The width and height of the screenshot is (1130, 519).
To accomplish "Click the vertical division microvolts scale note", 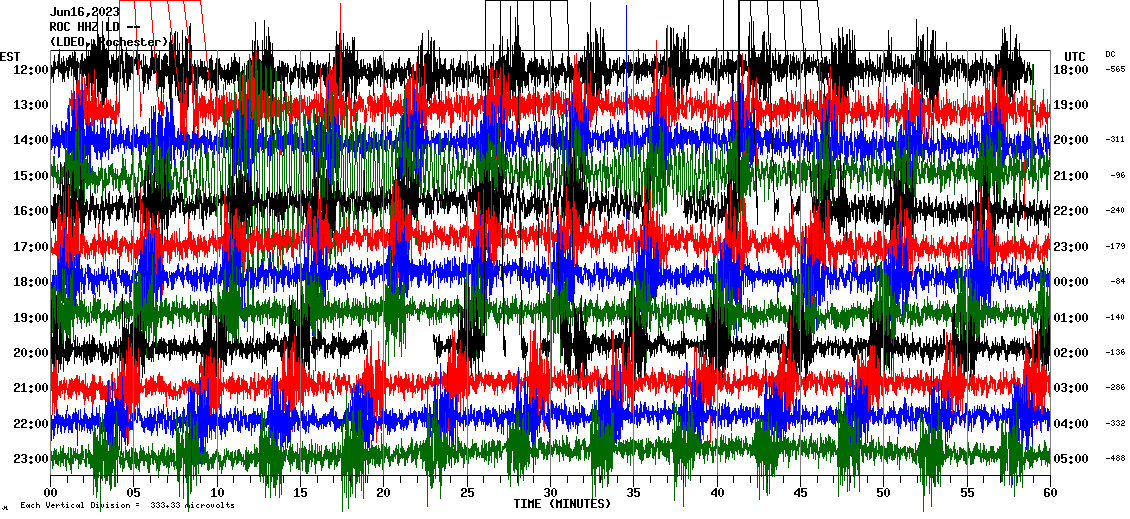I will [x=127, y=506].
